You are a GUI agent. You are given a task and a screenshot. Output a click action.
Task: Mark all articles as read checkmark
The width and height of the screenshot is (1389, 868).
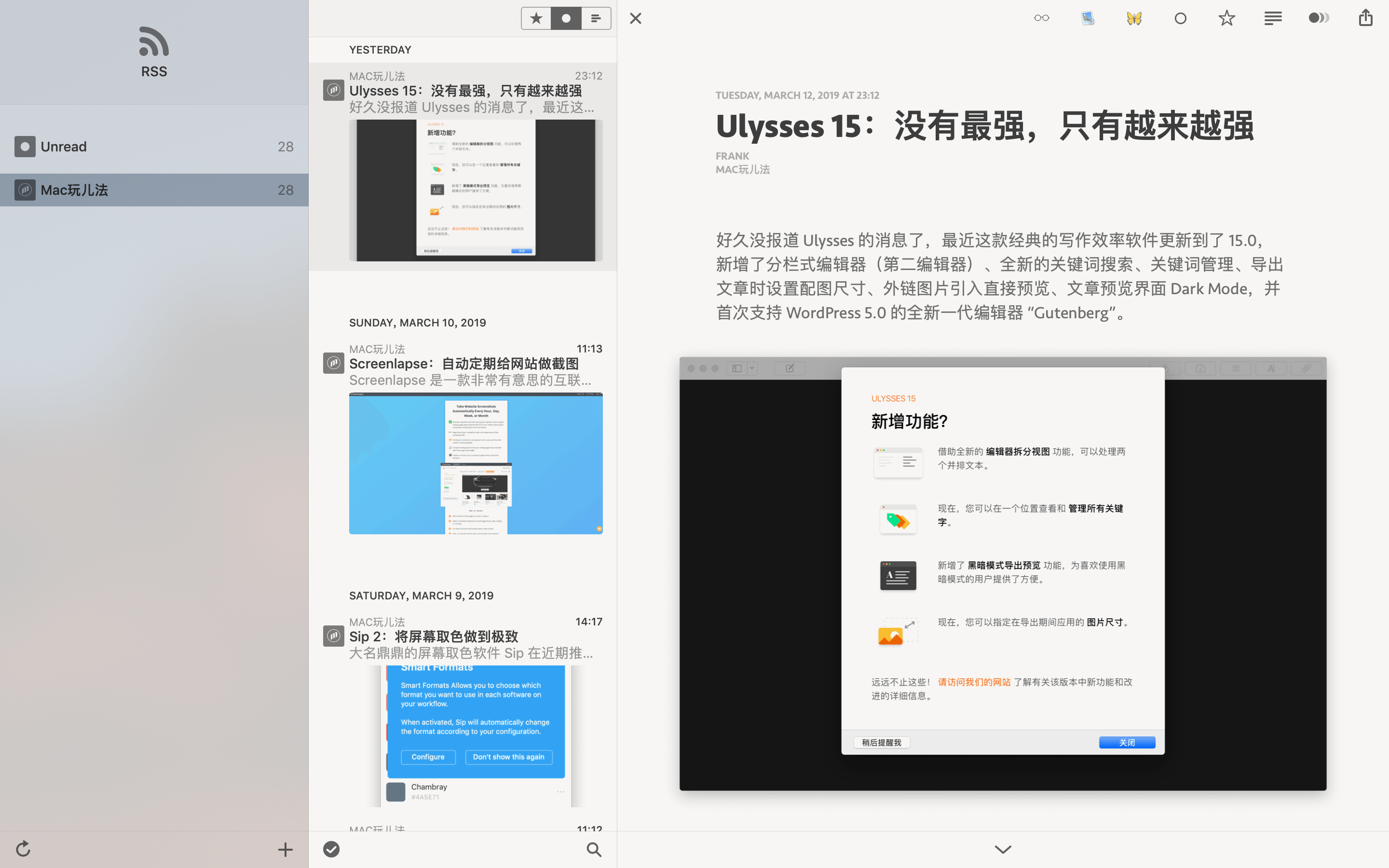click(x=331, y=849)
